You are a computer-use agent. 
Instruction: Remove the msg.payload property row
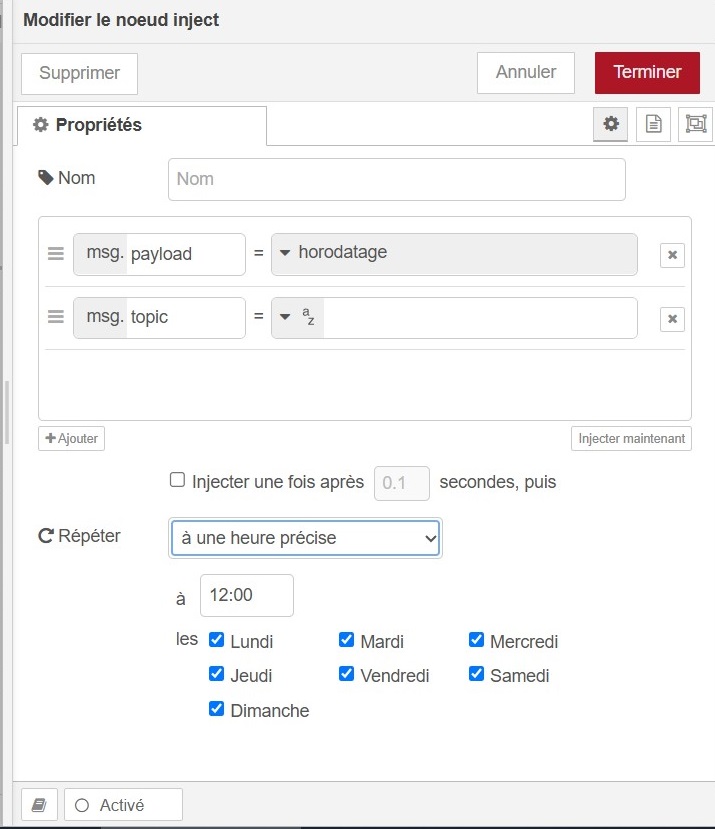672,255
